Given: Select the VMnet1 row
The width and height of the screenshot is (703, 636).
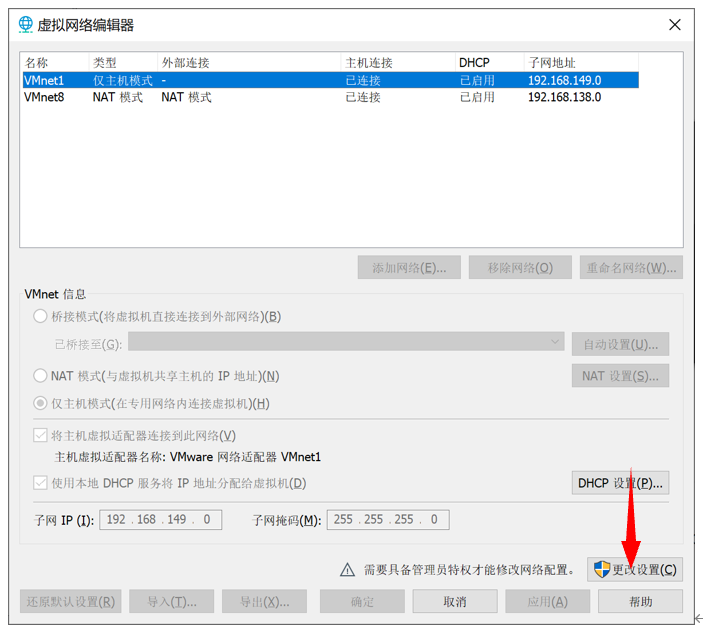Looking at the screenshot, I should click(331, 80).
